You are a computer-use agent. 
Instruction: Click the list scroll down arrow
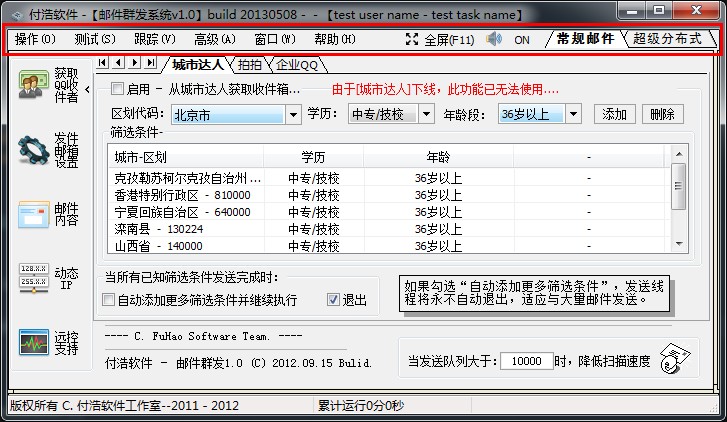pos(679,244)
